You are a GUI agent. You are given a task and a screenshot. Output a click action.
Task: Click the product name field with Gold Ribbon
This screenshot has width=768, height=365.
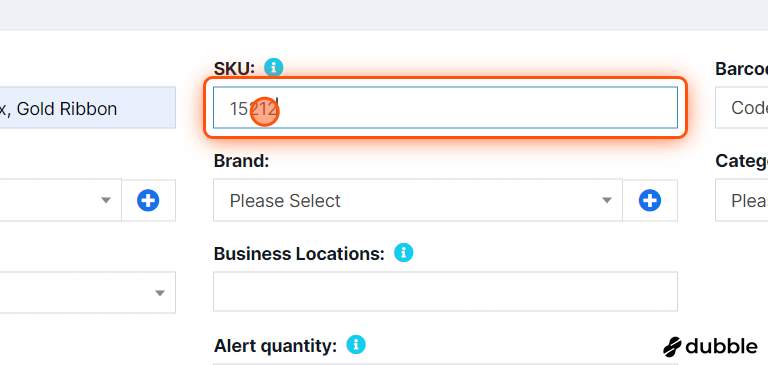[88, 108]
